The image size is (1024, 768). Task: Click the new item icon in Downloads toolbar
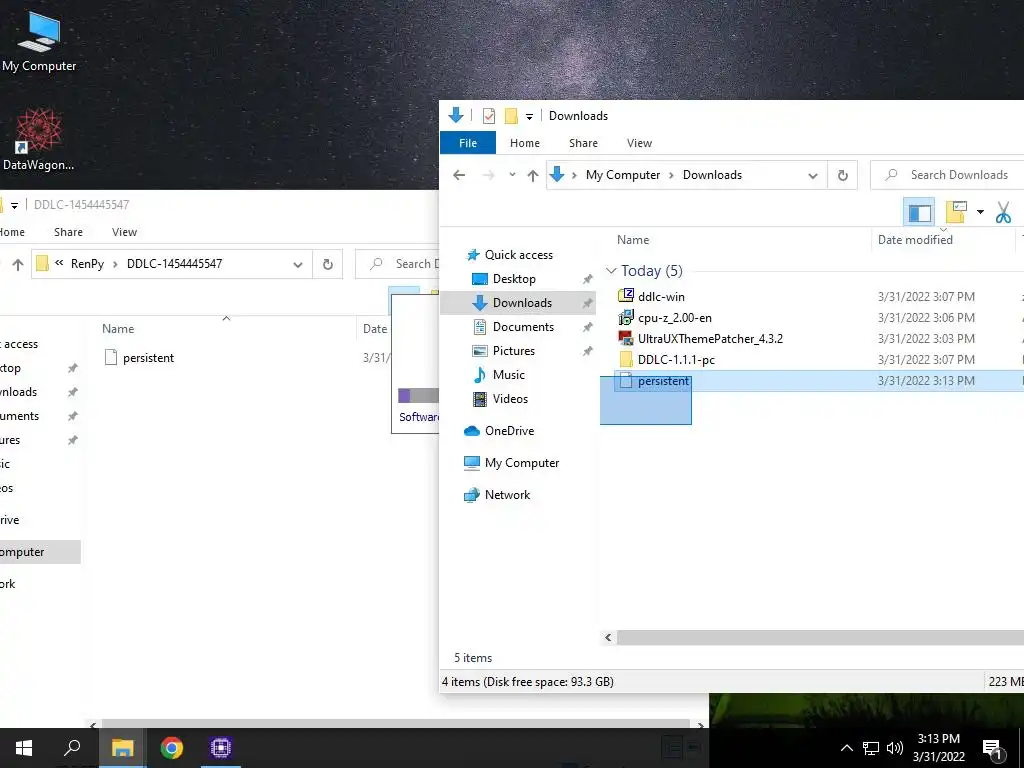pos(956,212)
